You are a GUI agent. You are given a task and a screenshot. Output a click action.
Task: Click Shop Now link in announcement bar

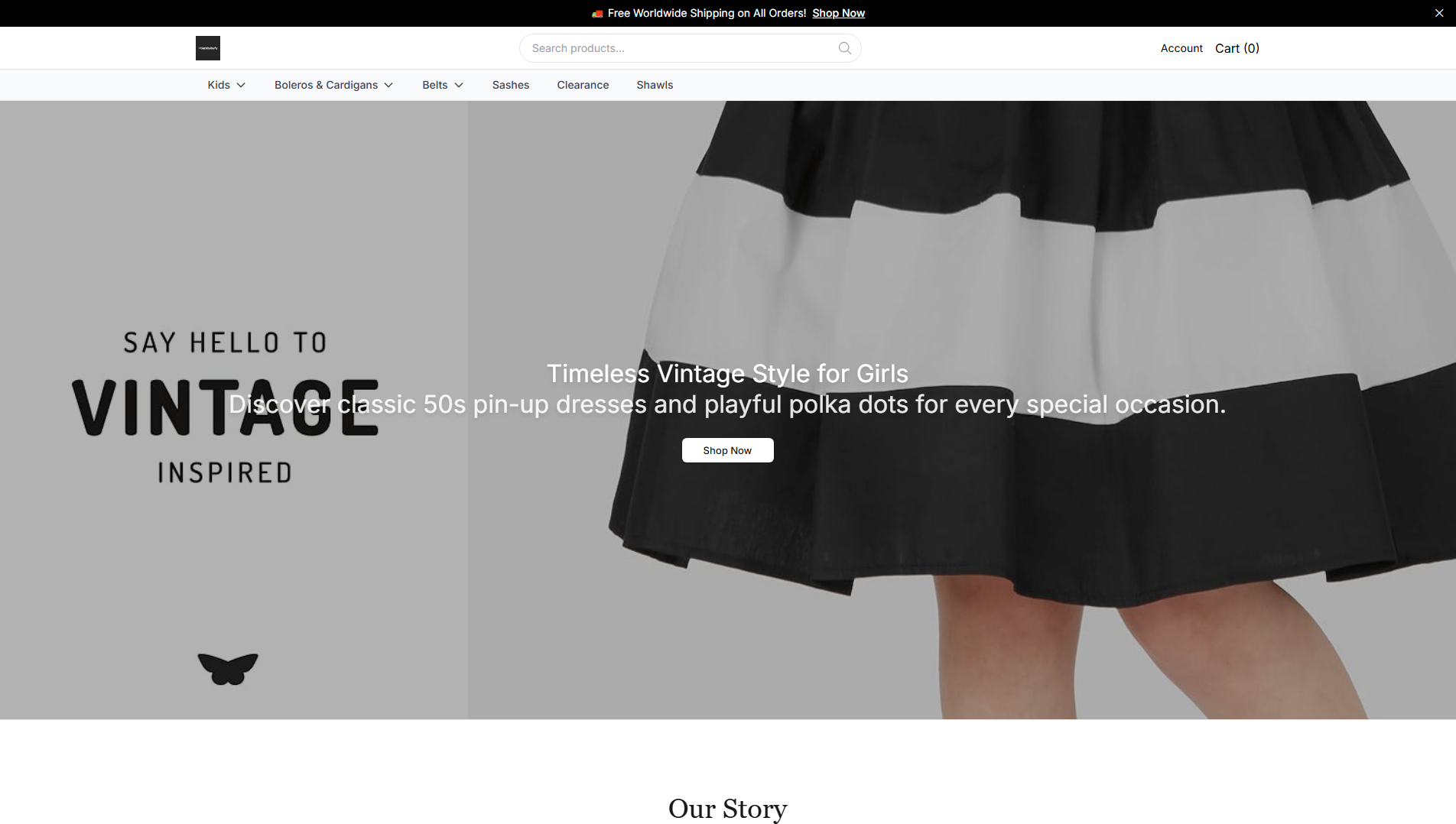[838, 13]
